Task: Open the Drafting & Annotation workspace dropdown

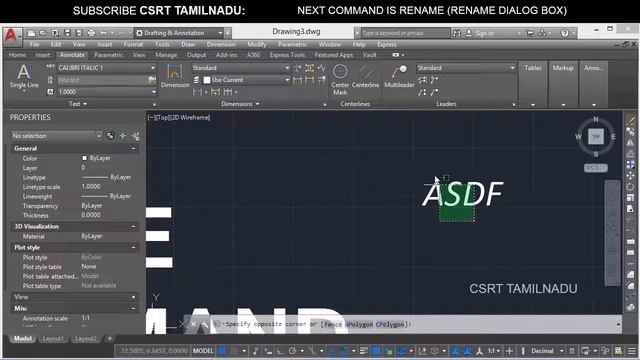Action: (220, 33)
